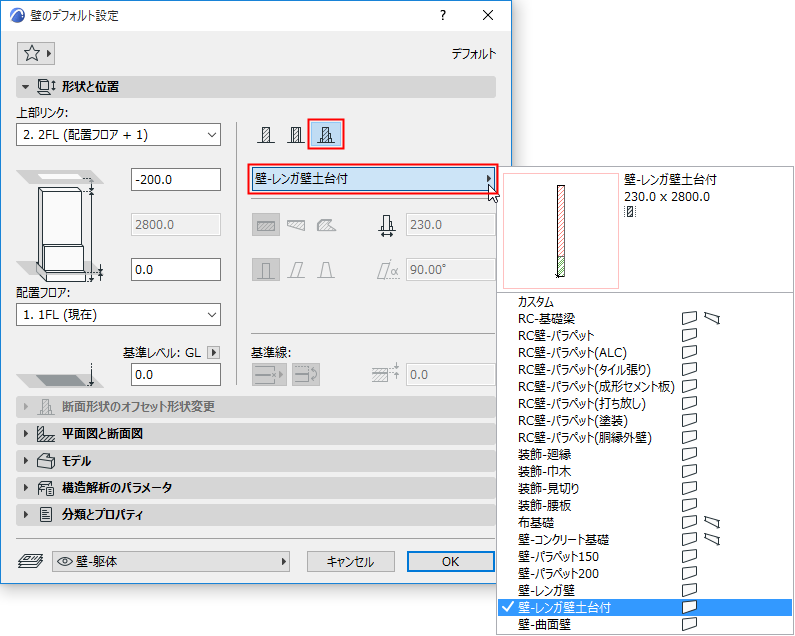Screen dimensions: 795x636
Task: Open the 壁-レンガ壁土台付 profile selector
Action: pyautogui.click(x=373, y=179)
